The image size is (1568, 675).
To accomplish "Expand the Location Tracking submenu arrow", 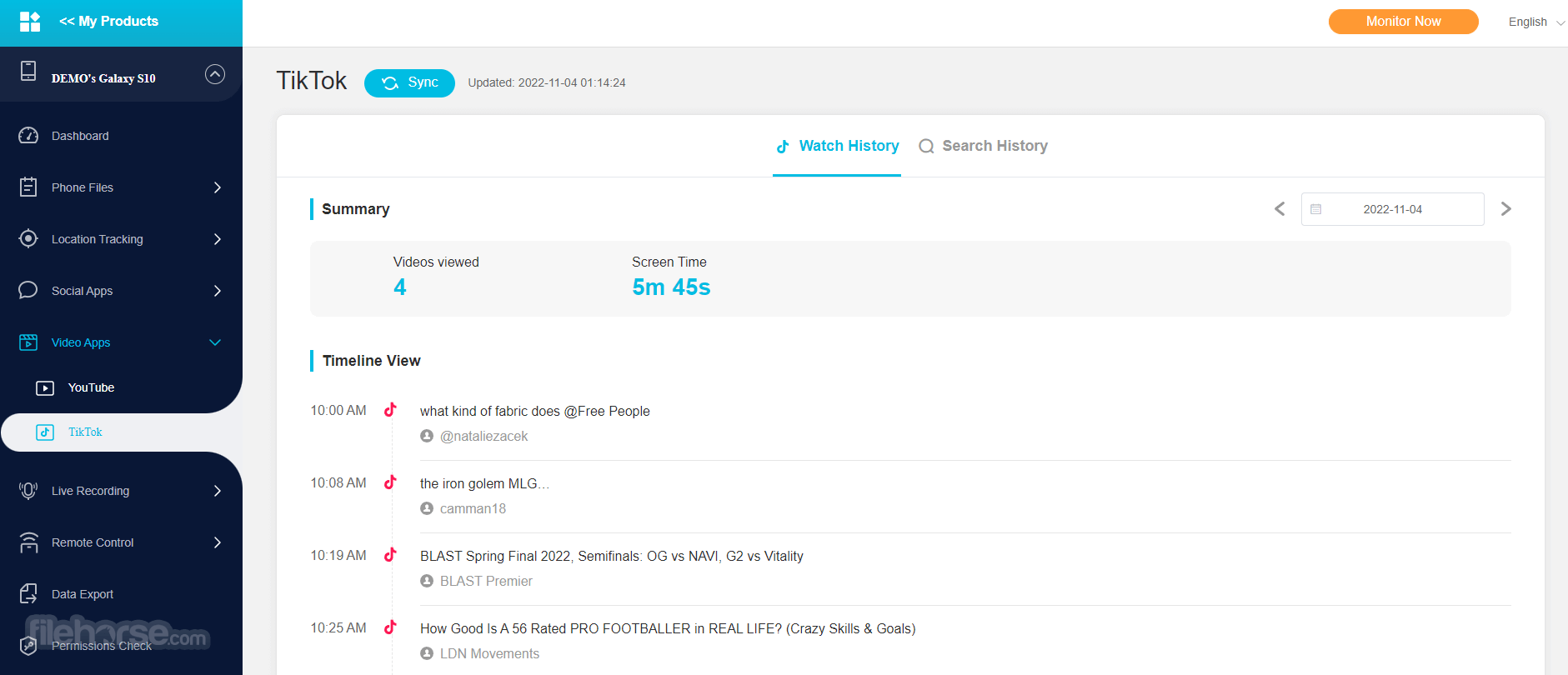I will [x=218, y=239].
